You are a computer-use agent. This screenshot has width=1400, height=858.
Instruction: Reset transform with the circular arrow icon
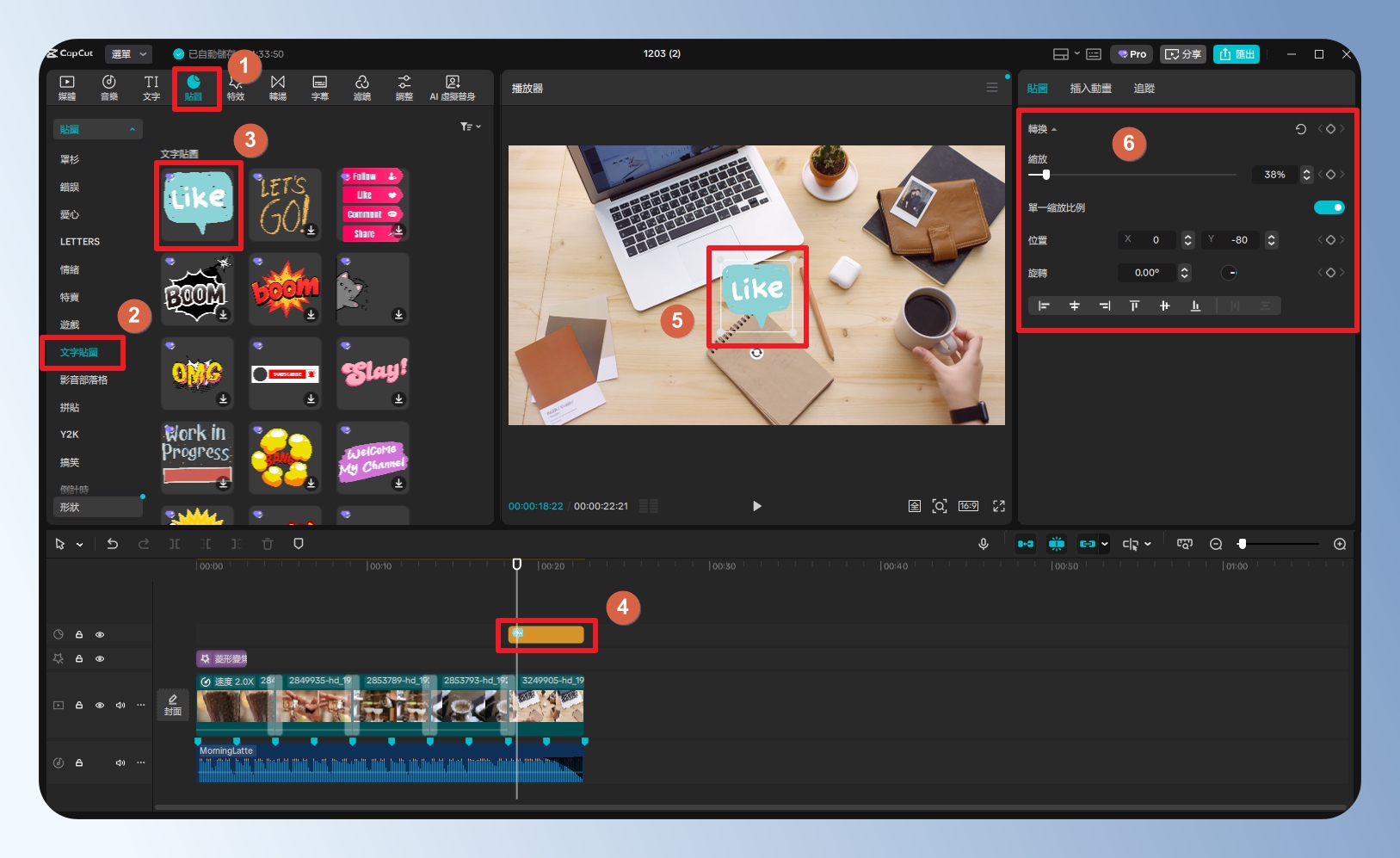point(1300,129)
